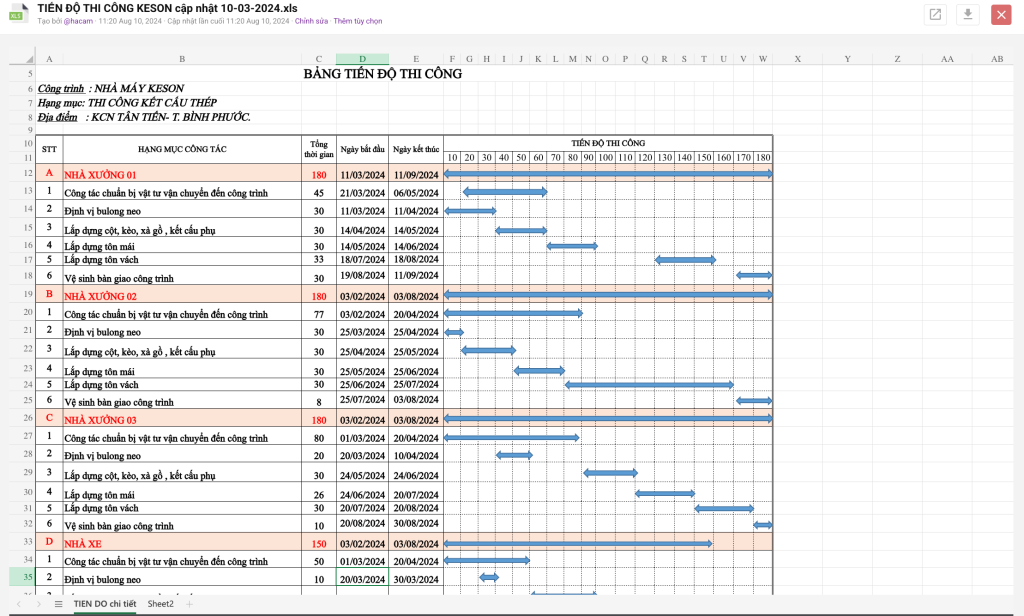Click start date 21/03/2024 in row 13
Viewport: 1024px width, 616px height.
(362, 192)
